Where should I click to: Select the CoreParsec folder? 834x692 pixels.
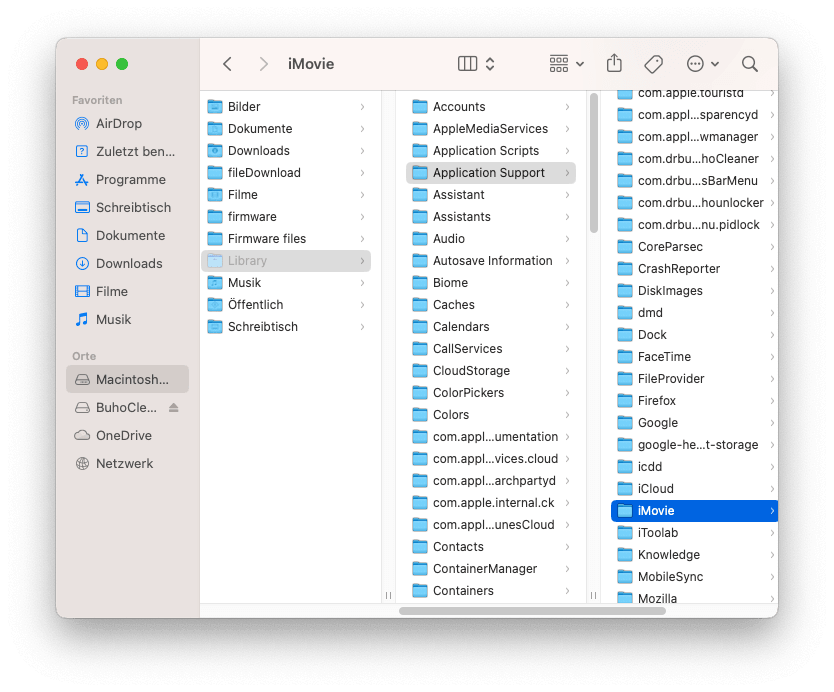click(x=695, y=246)
